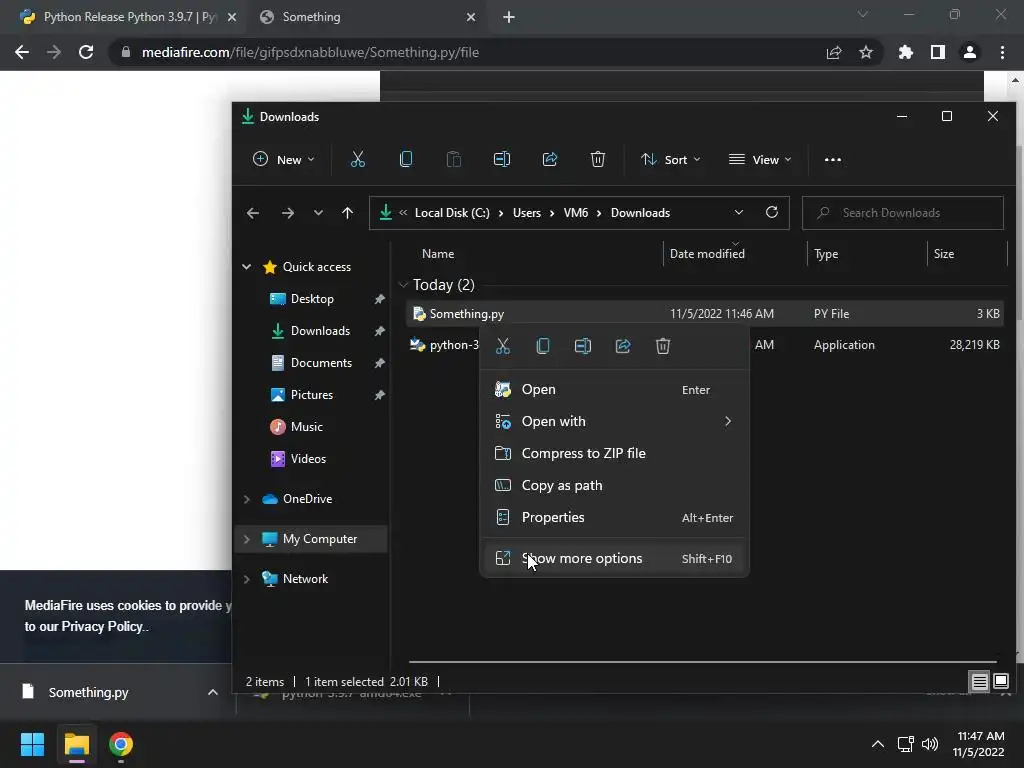Viewport: 1024px width, 768px height.
Task: Open Chrome profile avatar icon
Action: [x=970, y=52]
